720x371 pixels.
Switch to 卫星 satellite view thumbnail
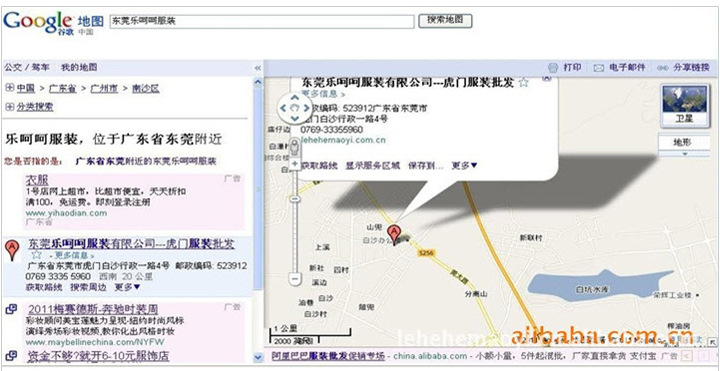pyautogui.click(x=684, y=105)
